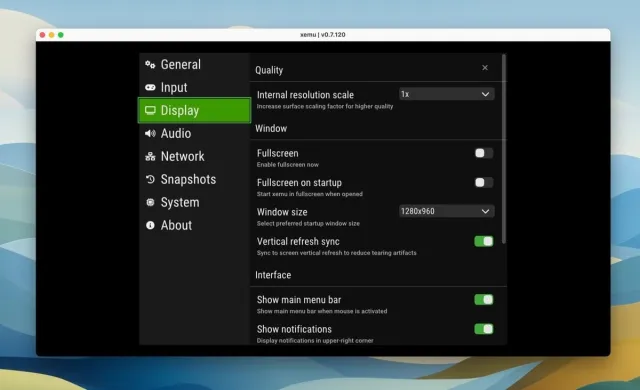The width and height of the screenshot is (640, 390).
Task: Open the System settings tab
Action: (x=194, y=202)
